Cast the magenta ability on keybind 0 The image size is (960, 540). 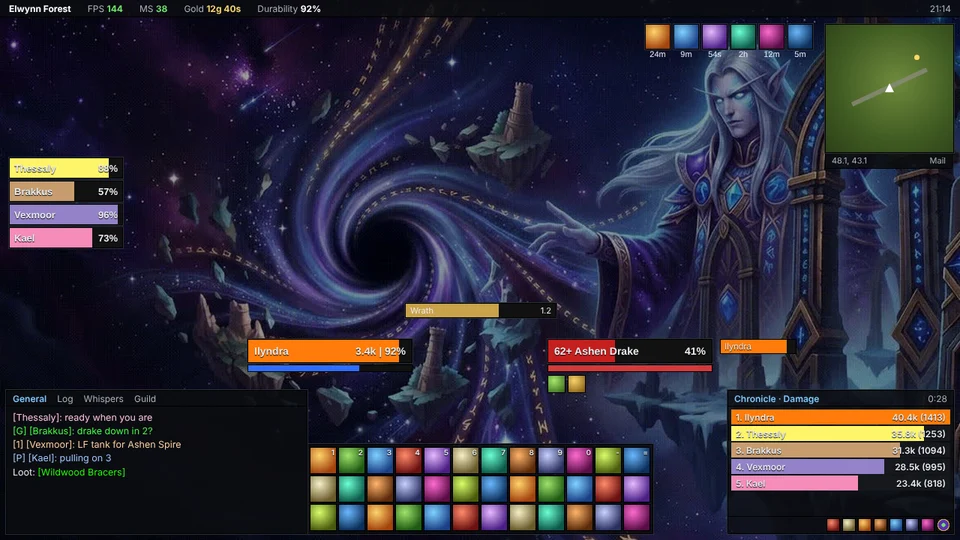point(579,460)
